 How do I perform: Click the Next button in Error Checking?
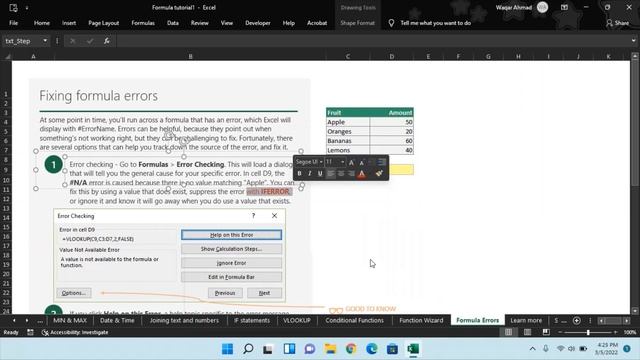[x=264, y=293]
